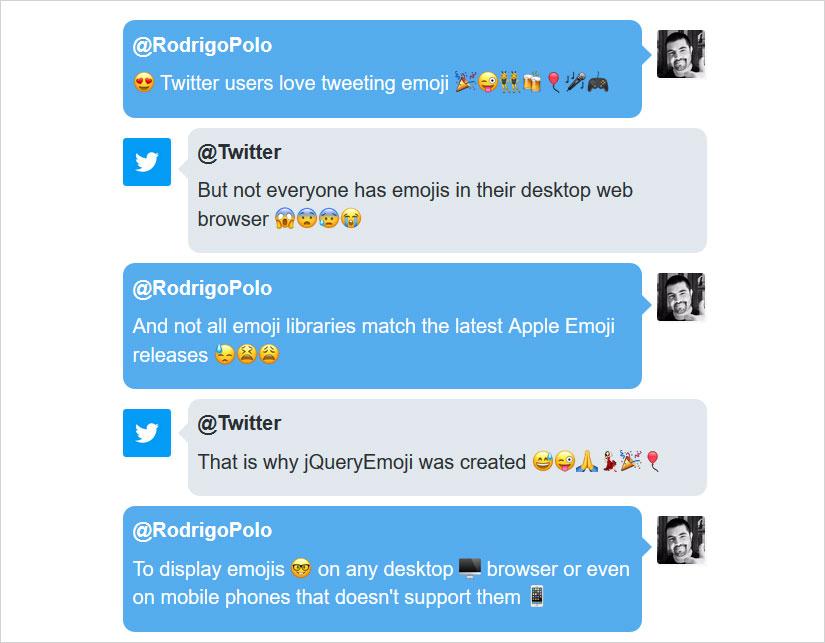Click the red balloon emoji in first tweet
This screenshot has height=643, width=825.
[x=554, y=83]
